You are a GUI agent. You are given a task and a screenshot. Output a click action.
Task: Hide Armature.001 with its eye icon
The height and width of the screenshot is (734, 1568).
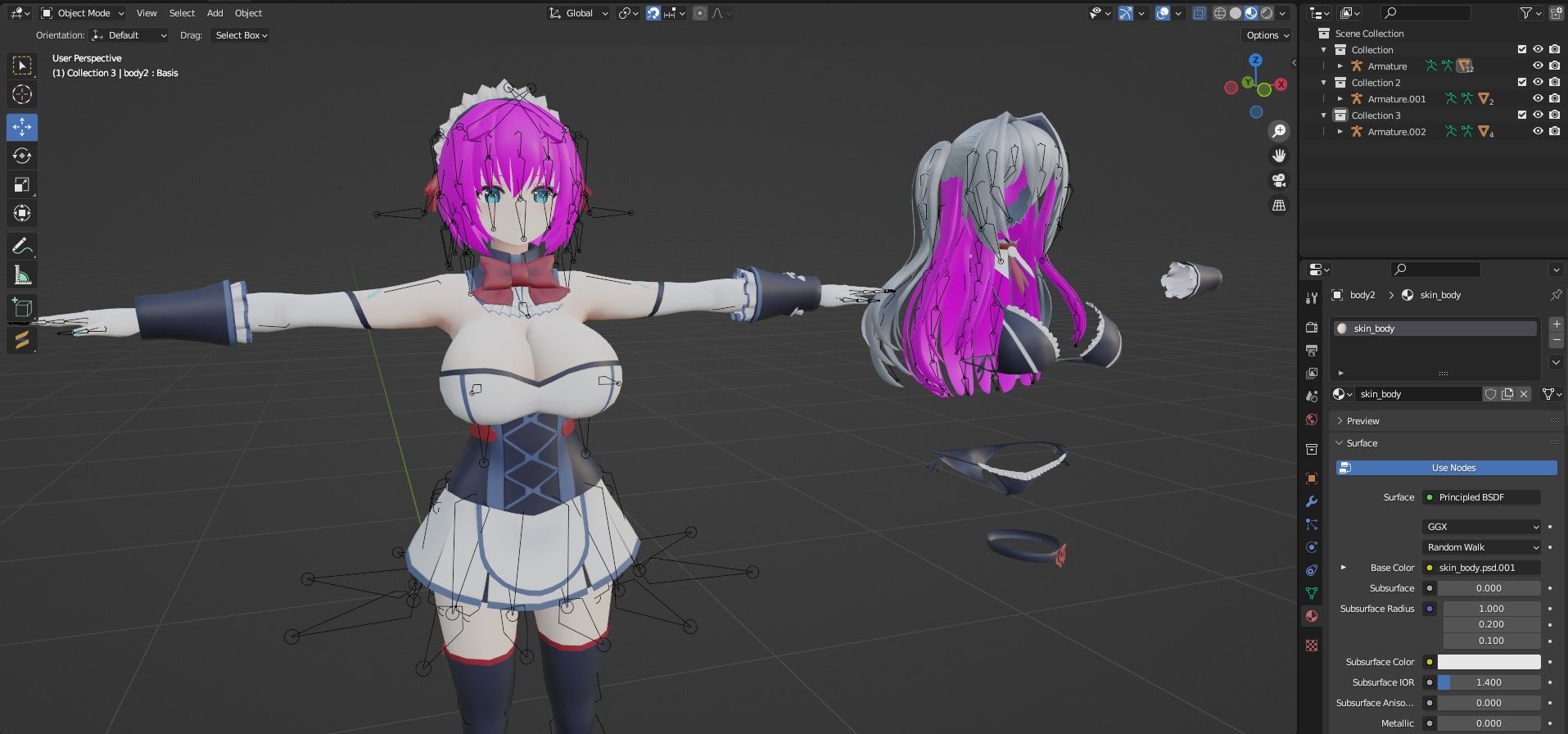[1538, 98]
